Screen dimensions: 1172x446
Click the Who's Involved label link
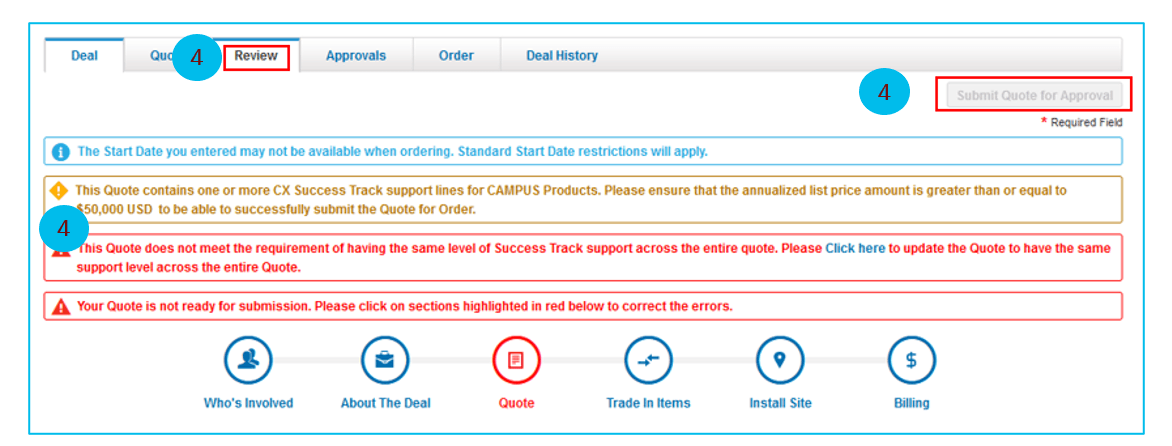click(248, 403)
